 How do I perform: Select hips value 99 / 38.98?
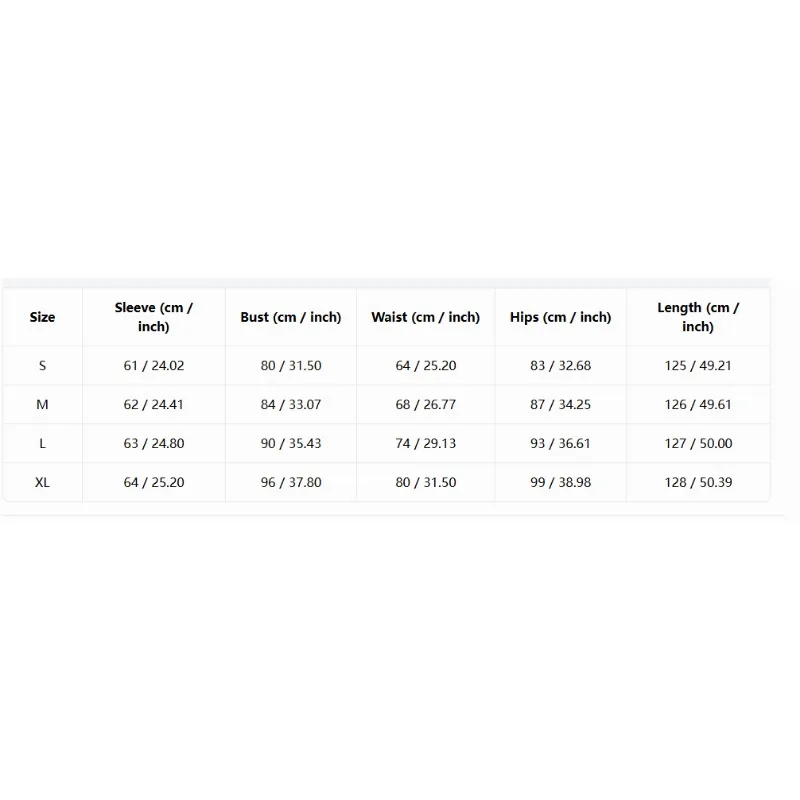560,482
